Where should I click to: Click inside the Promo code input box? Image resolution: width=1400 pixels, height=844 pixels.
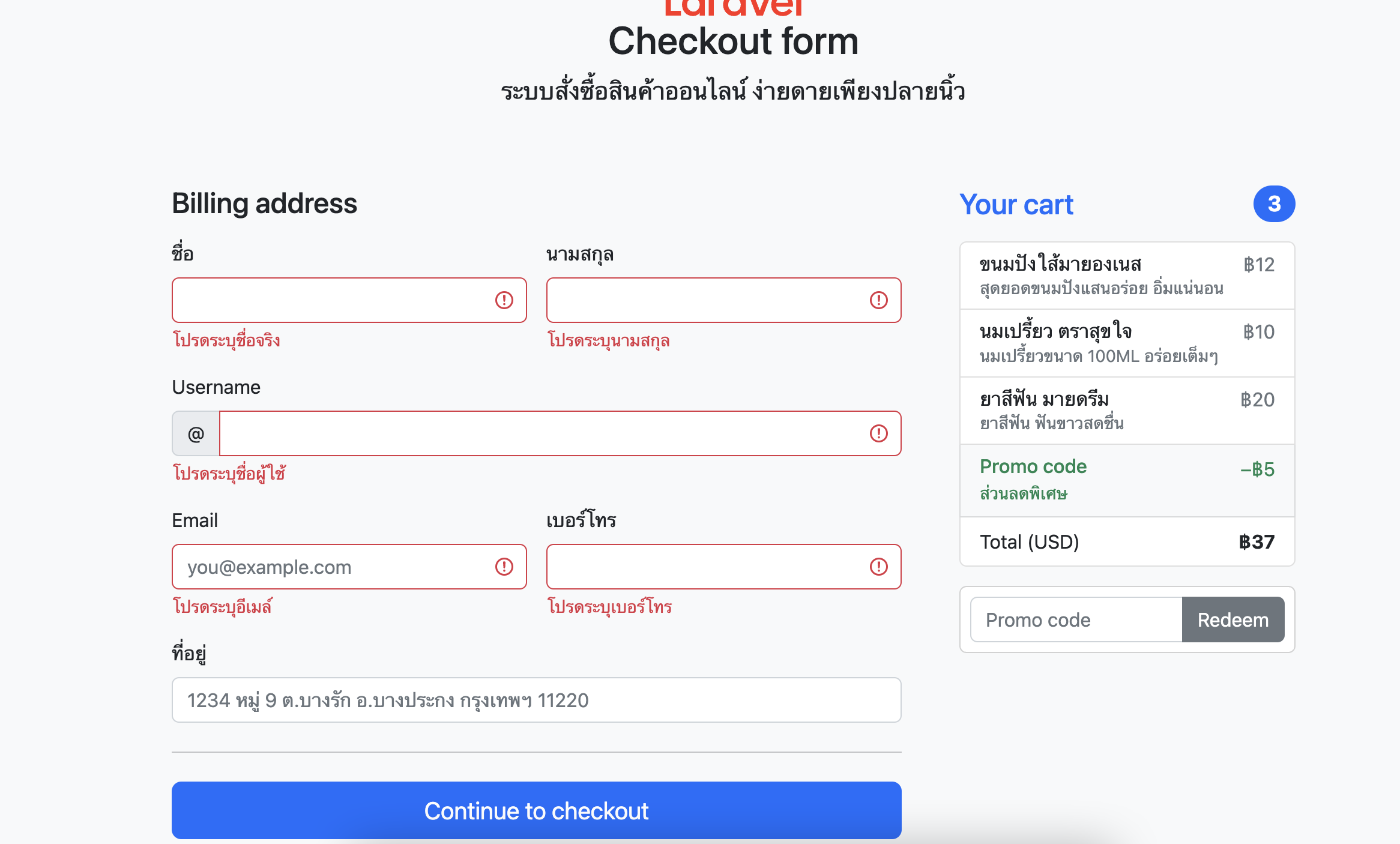click(x=1075, y=619)
